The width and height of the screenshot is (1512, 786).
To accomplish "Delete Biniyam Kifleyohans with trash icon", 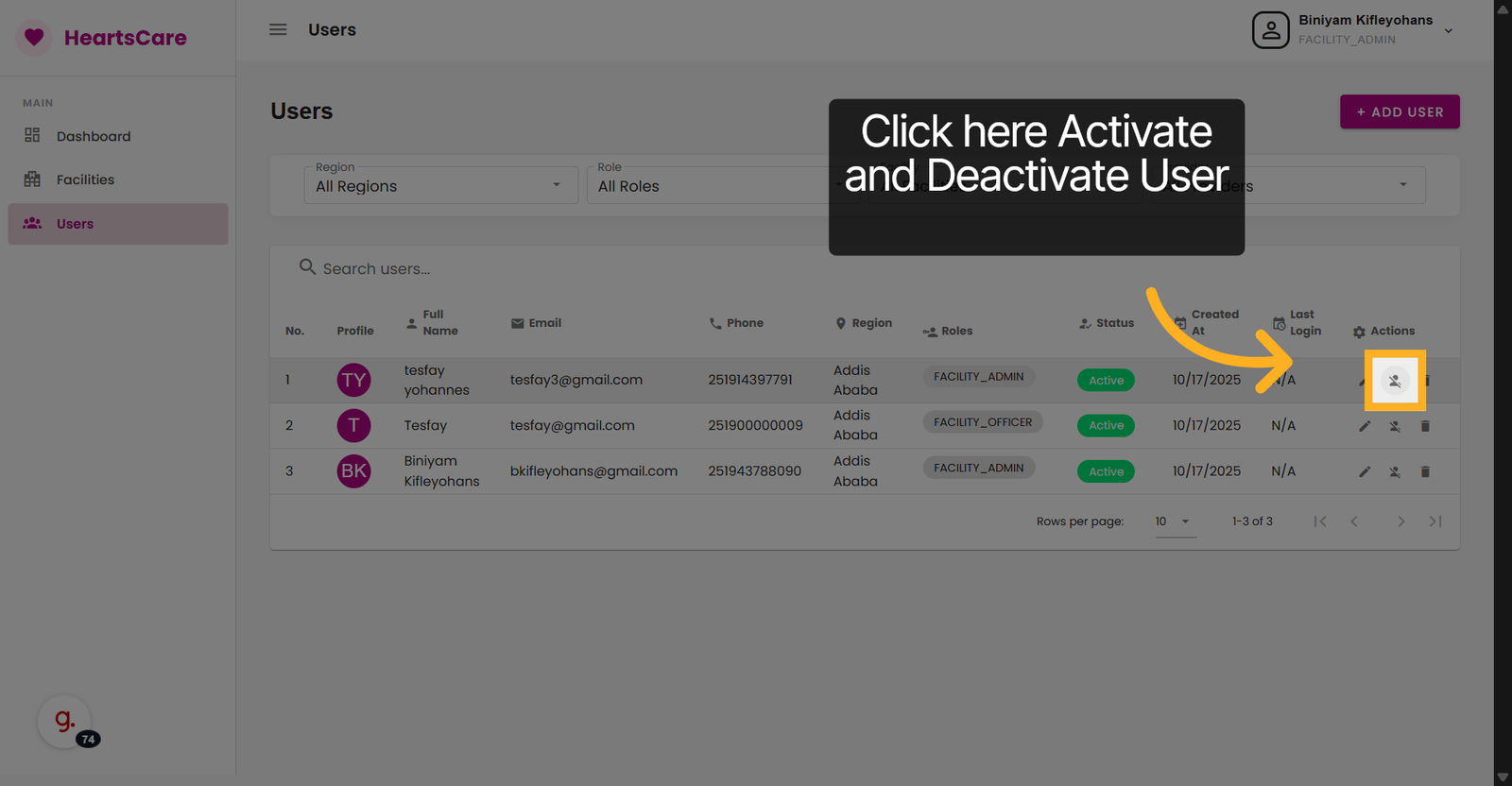I will coord(1425,471).
